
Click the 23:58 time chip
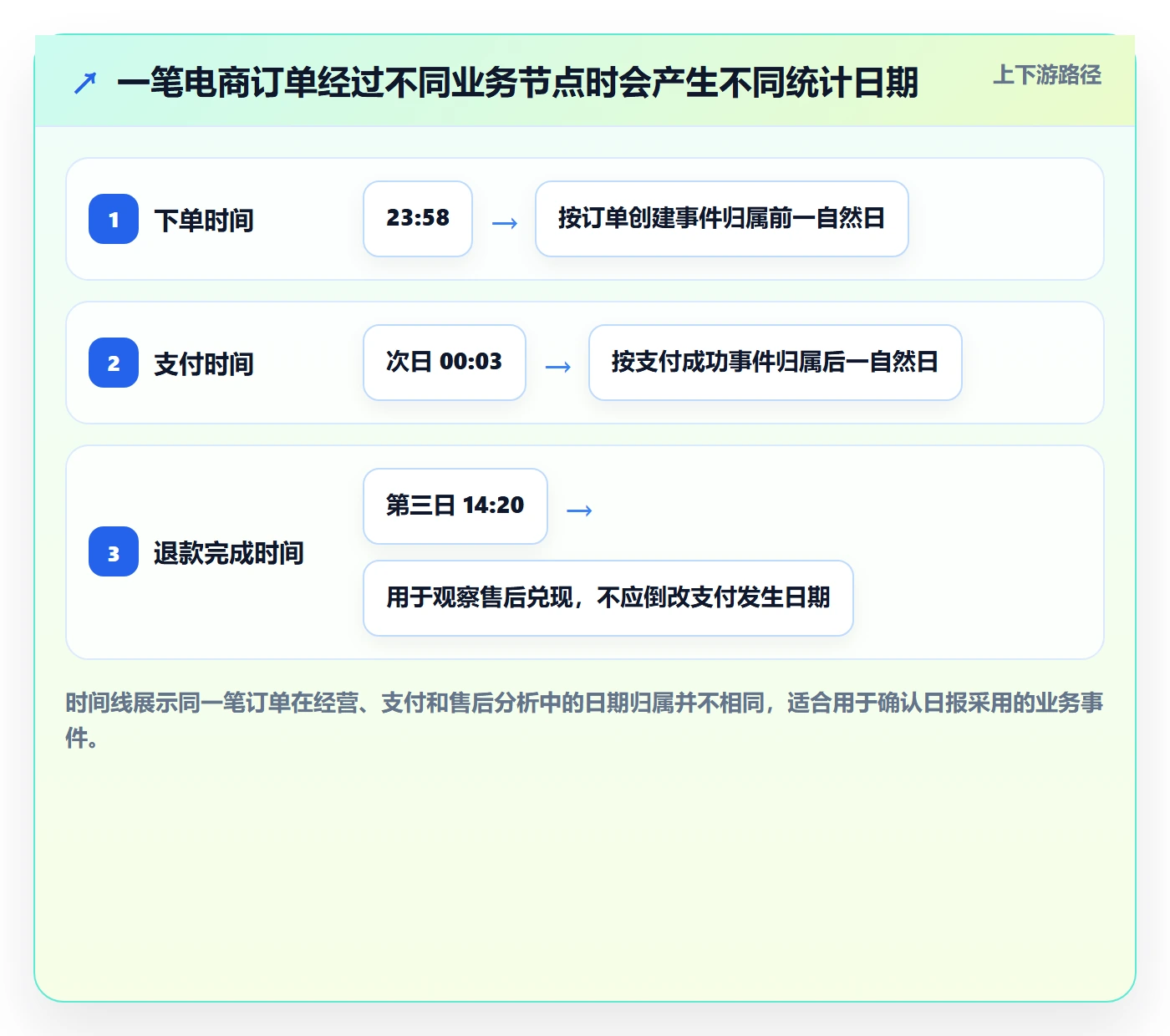(418, 219)
